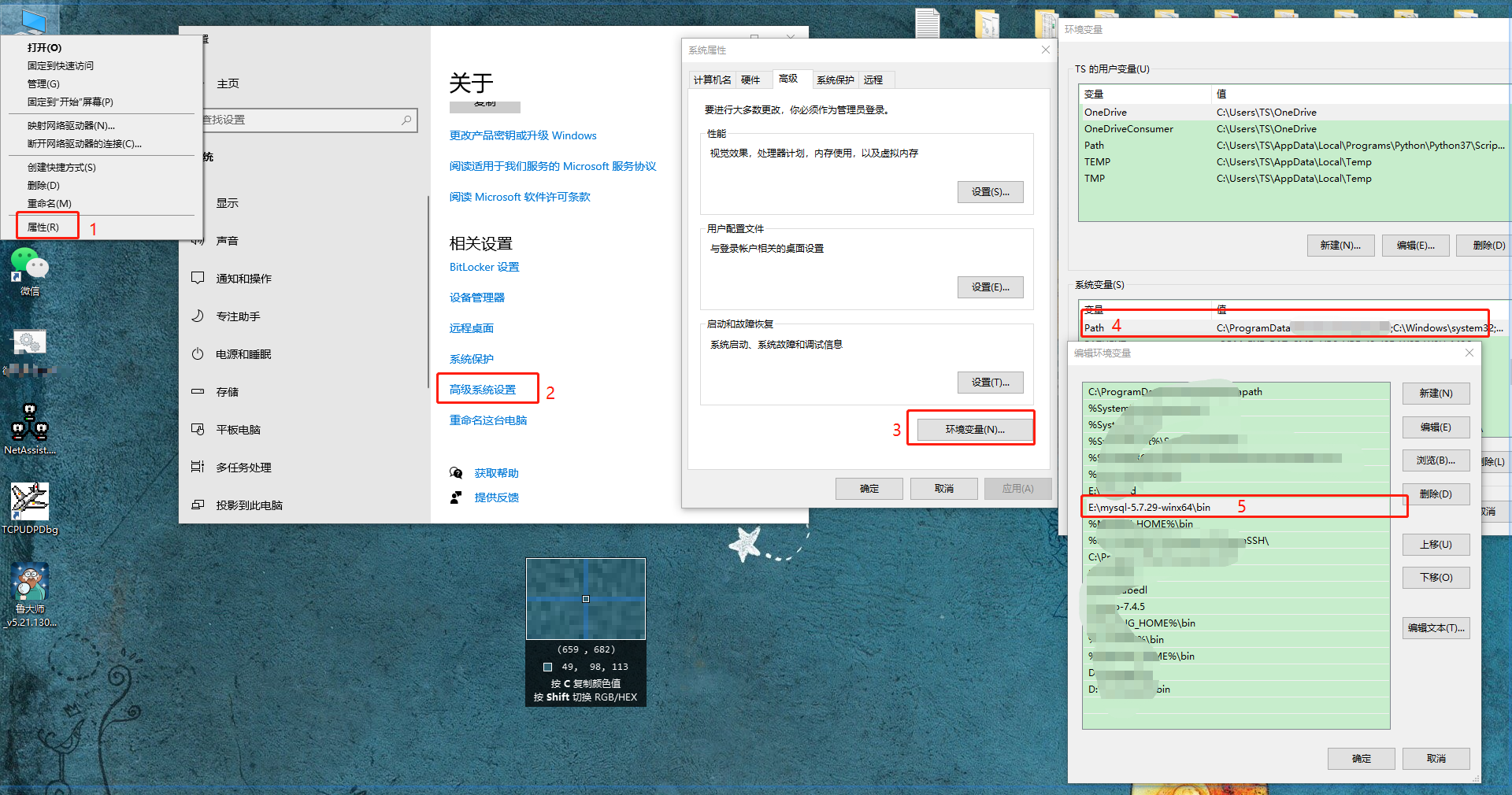Click 新建(N)... under user variables
The width and height of the screenshot is (1512, 795).
pos(1340,246)
